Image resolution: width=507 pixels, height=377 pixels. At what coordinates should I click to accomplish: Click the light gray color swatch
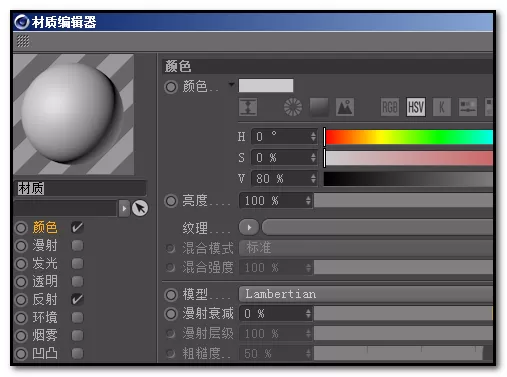click(266, 86)
